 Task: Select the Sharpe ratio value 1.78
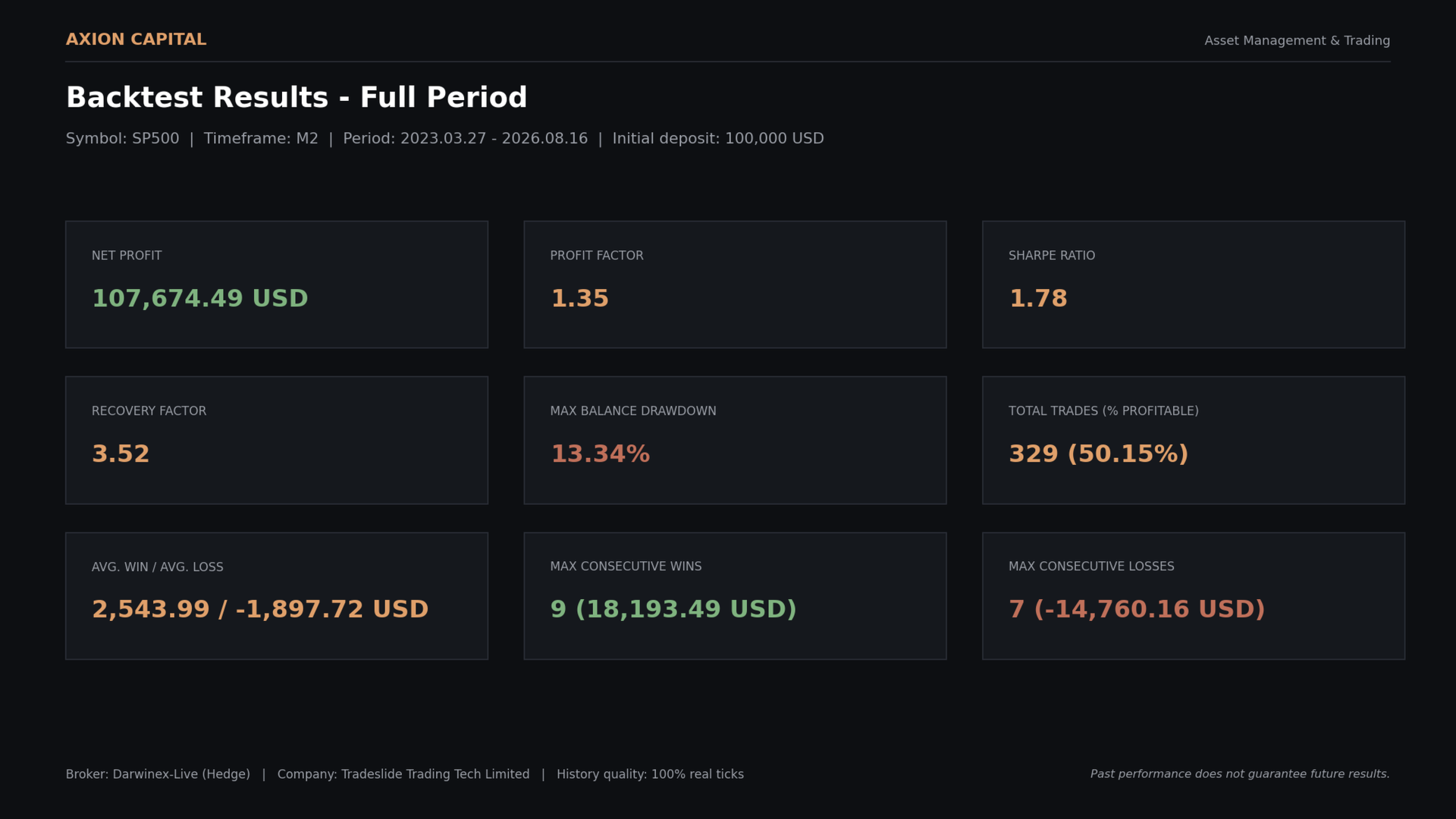pyautogui.click(x=1038, y=299)
